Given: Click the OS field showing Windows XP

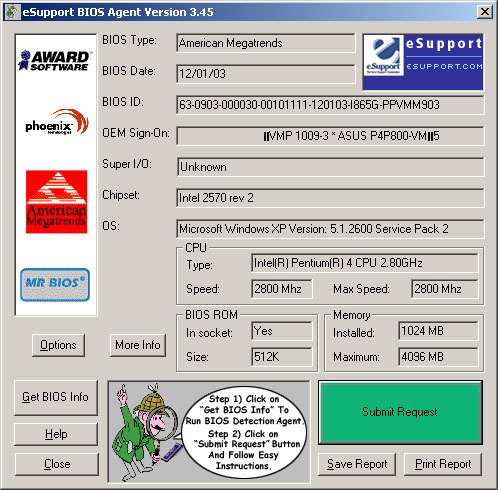Looking at the screenshot, I should (x=330, y=229).
